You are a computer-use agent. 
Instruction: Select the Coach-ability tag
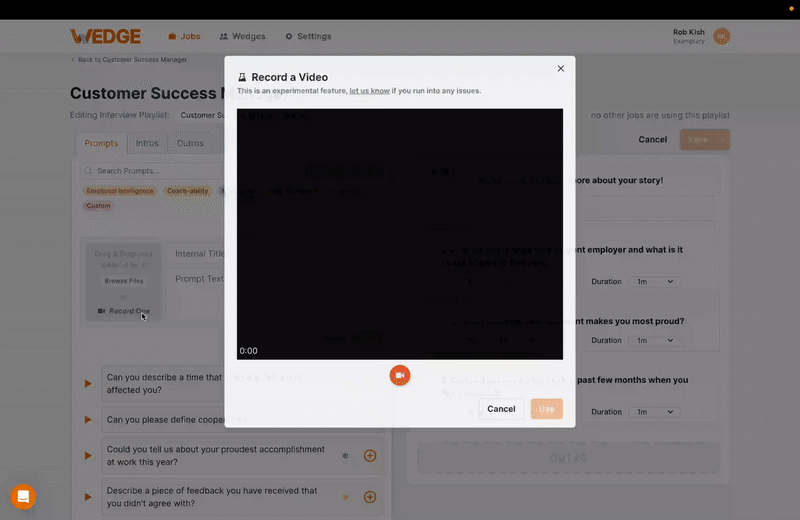(x=187, y=191)
